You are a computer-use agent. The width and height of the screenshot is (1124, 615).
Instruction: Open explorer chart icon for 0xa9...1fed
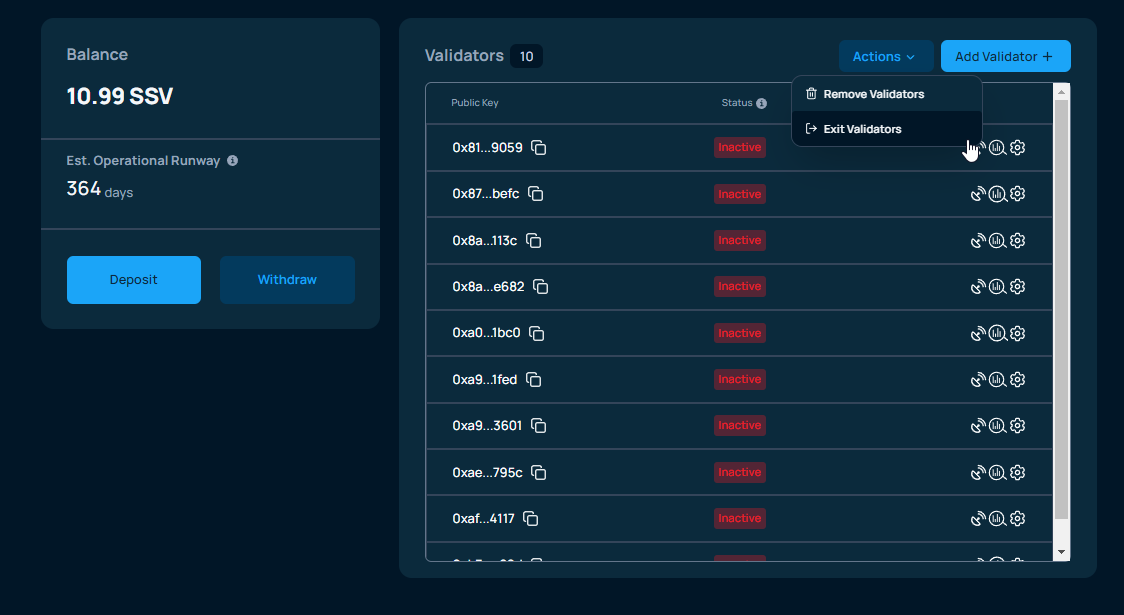997,379
